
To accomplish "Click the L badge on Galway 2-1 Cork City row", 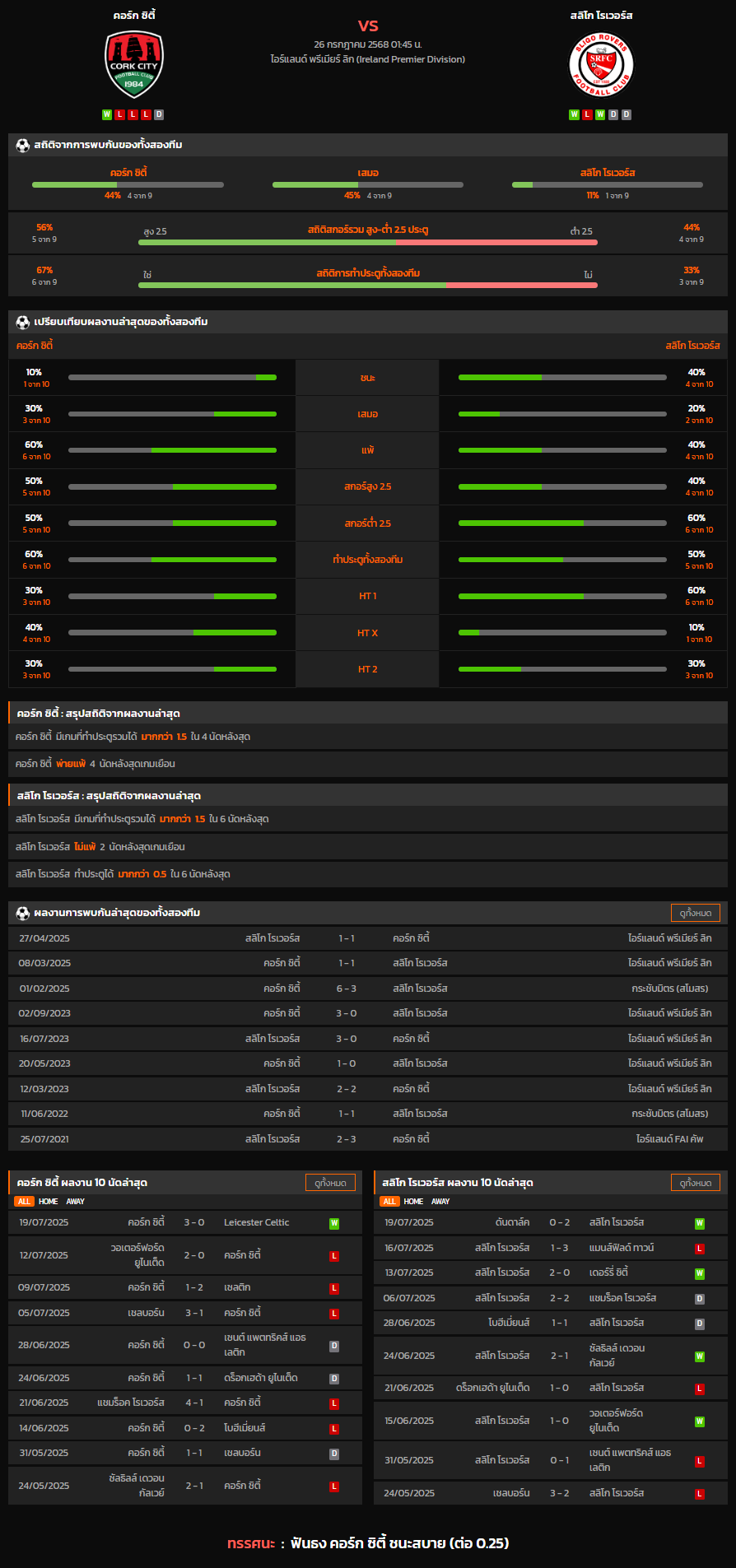I will [334, 1487].
